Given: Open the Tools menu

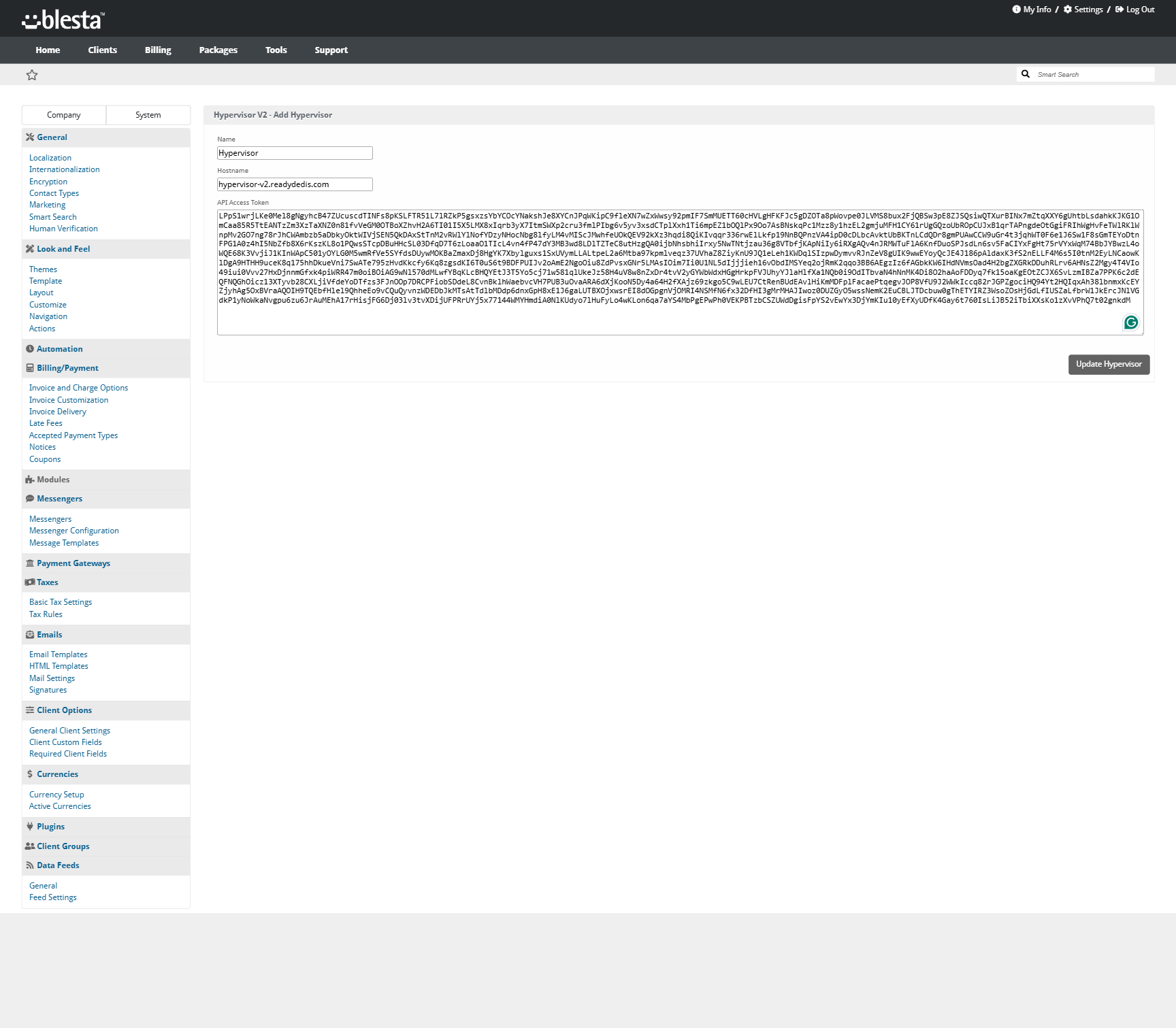Looking at the screenshot, I should coord(276,50).
